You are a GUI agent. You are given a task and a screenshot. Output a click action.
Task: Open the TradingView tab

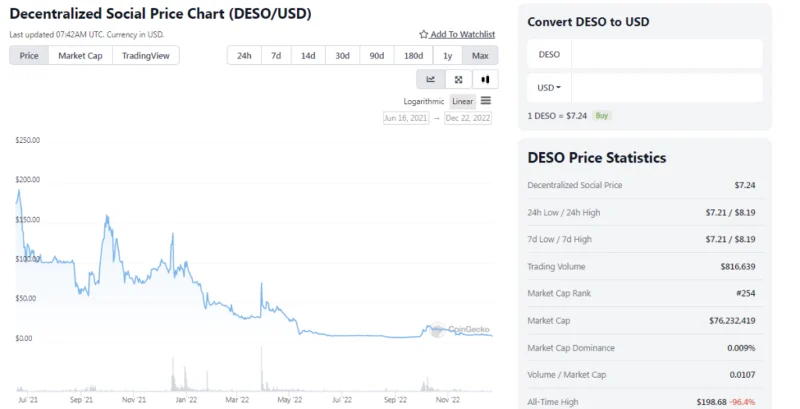coord(145,56)
